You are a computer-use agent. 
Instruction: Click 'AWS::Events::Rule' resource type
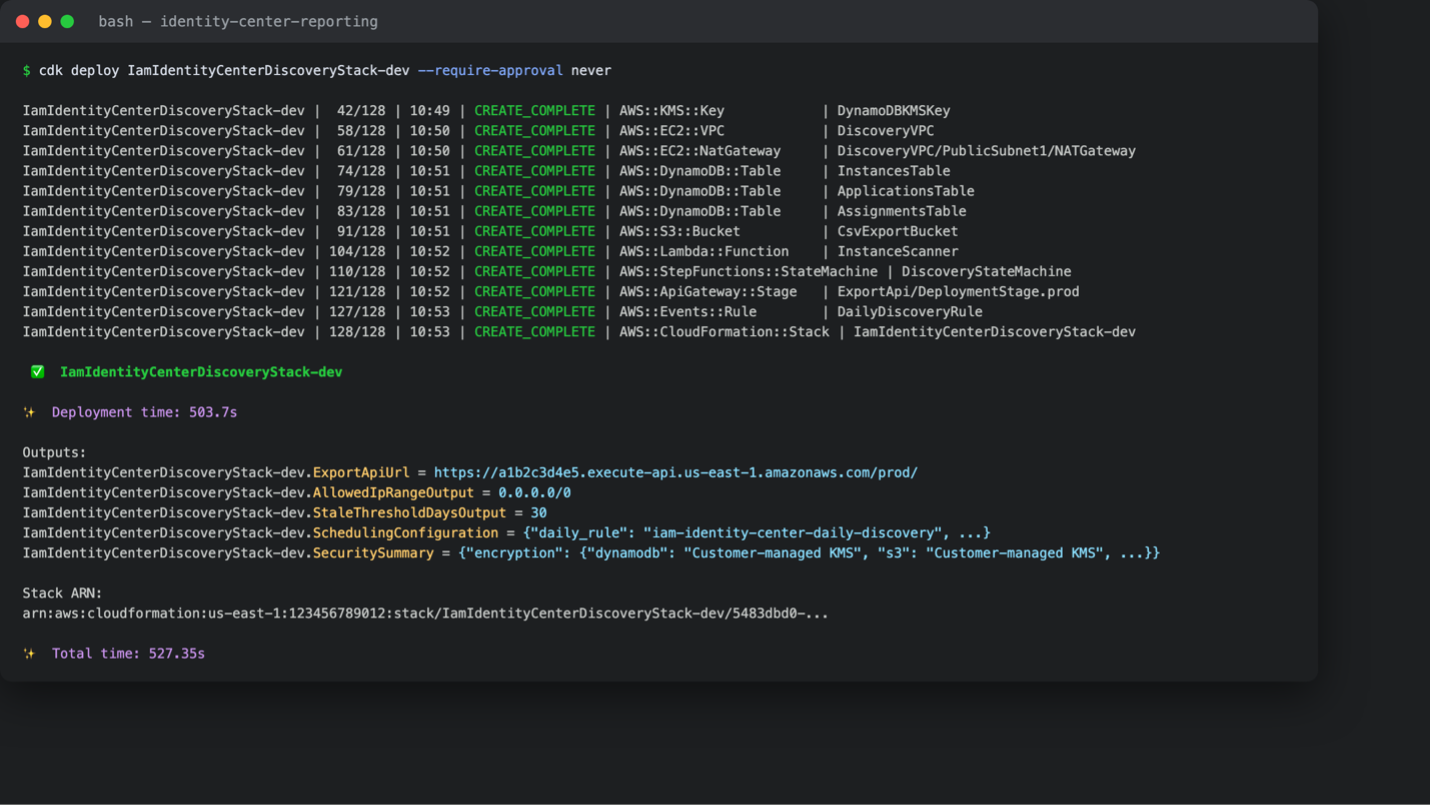point(688,311)
